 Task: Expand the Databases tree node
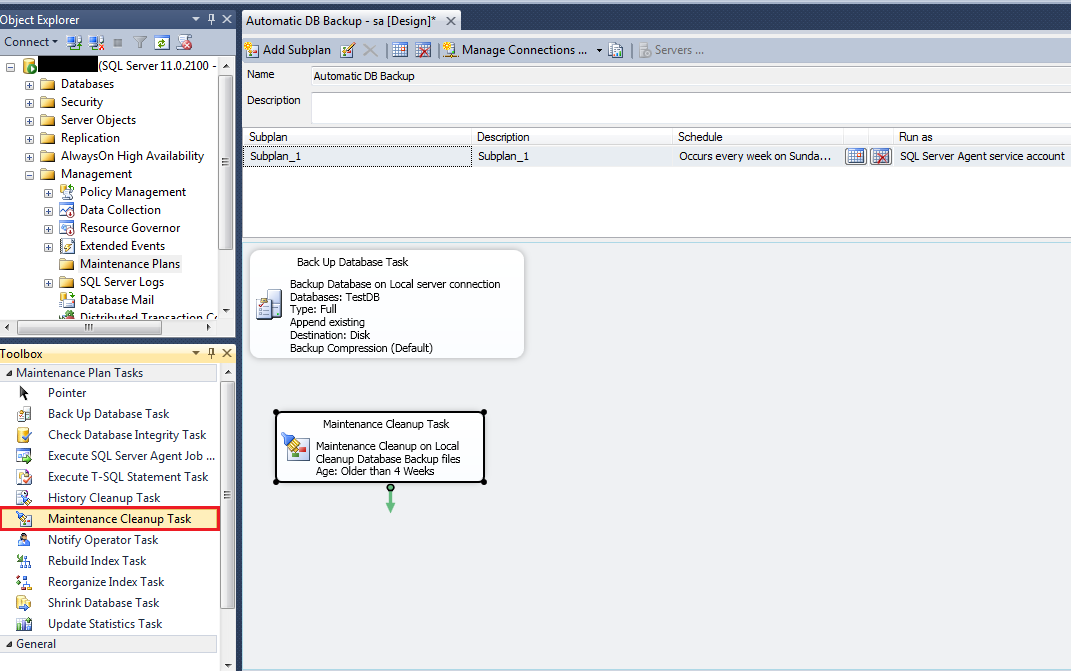tap(30, 84)
